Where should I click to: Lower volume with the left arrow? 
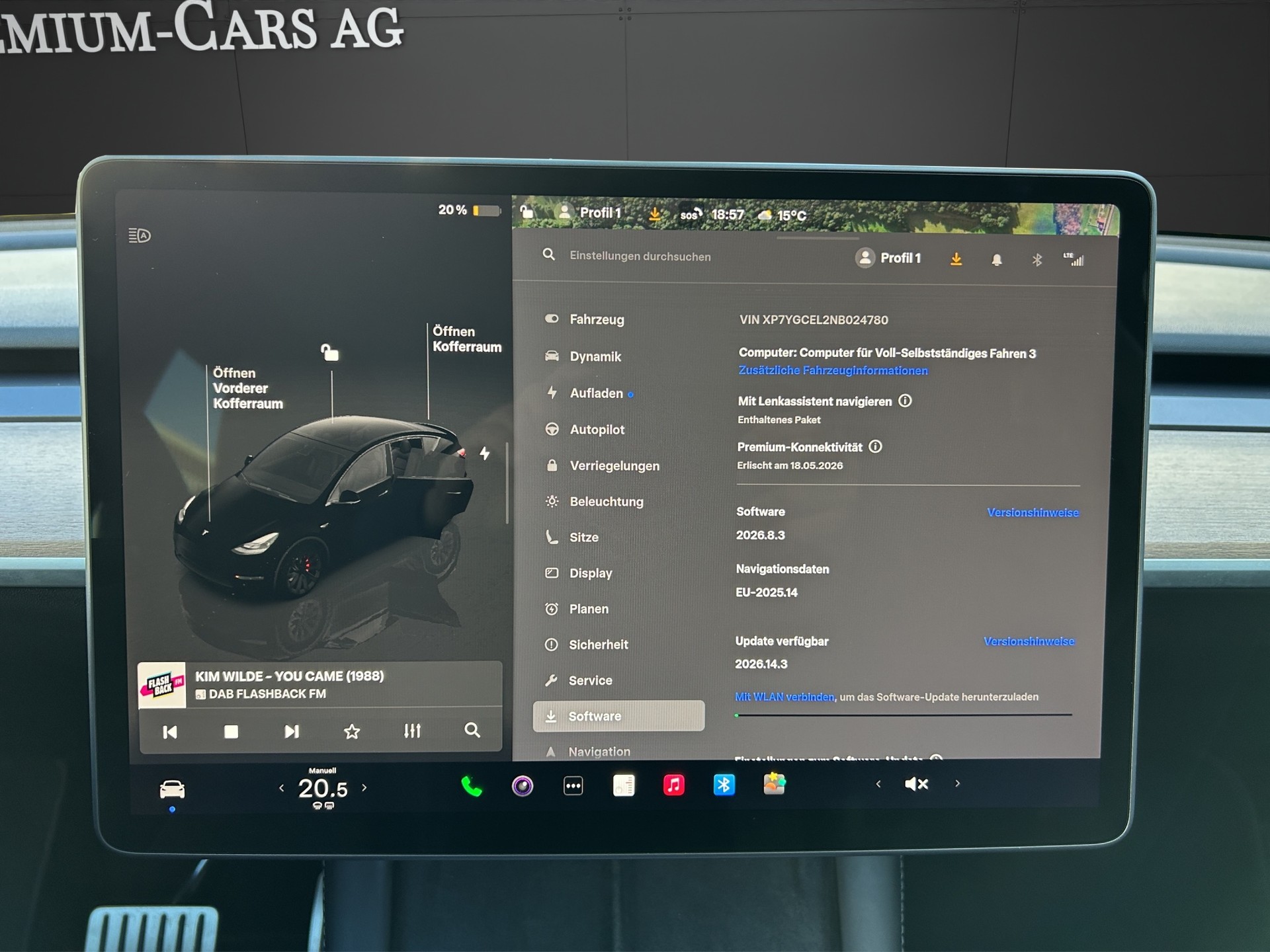coord(878,784)
